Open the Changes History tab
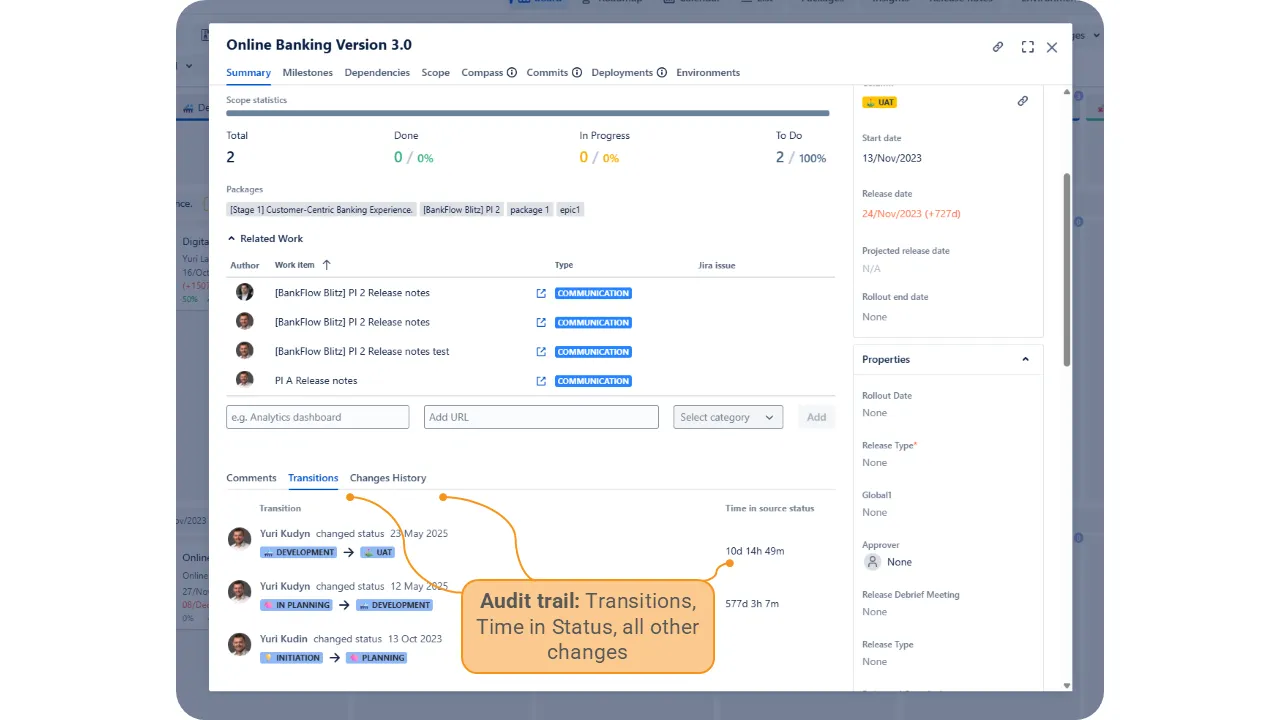This screenshot has width=1280, height=720. click(387, 478)
